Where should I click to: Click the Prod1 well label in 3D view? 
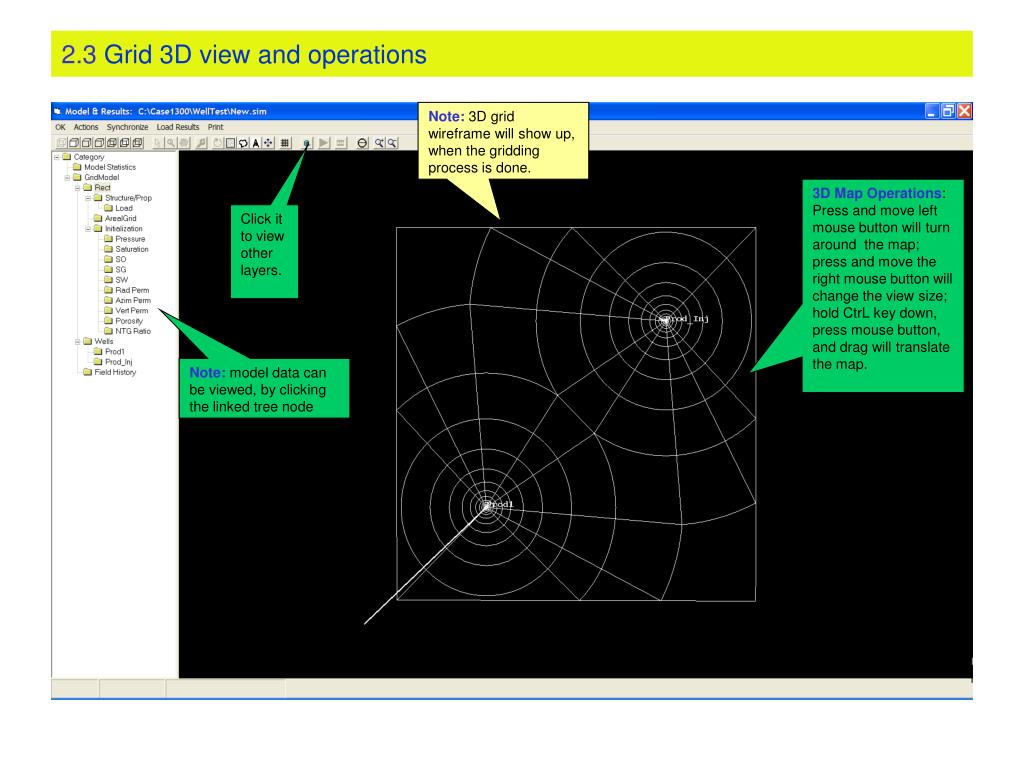pyautogui.click(x=500, y=504)
